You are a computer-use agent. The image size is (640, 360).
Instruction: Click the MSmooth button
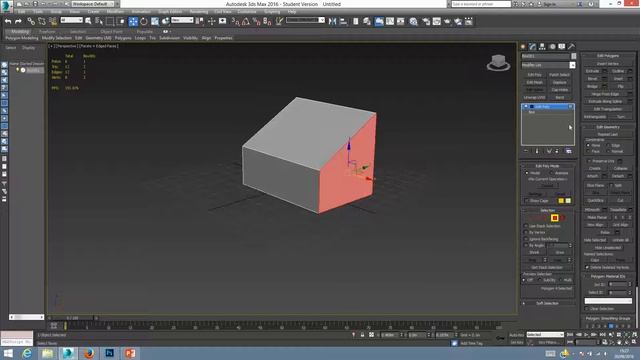[x=592, y=209]
